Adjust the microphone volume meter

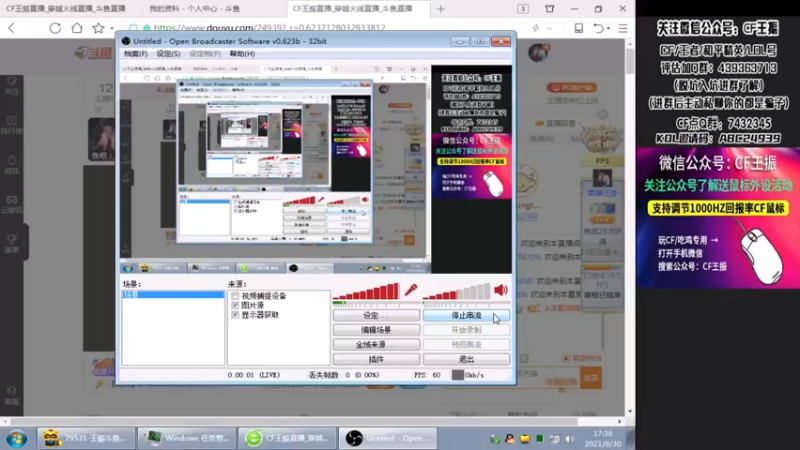click(366, 291)
